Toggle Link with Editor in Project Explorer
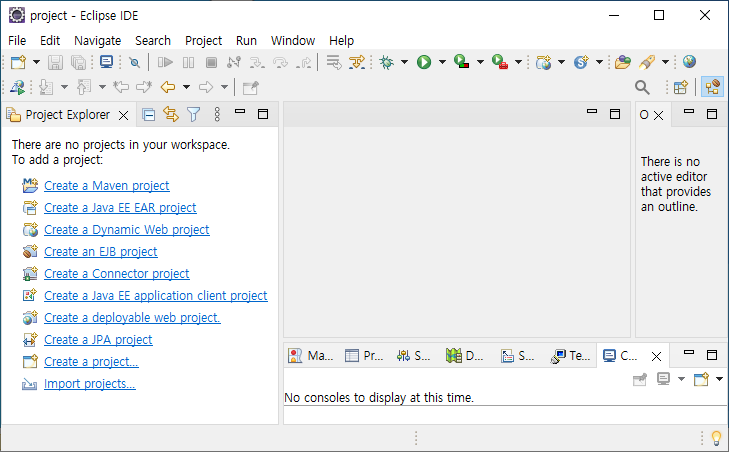This screenshot has height=452, width=729. click(x=171, y=114)
